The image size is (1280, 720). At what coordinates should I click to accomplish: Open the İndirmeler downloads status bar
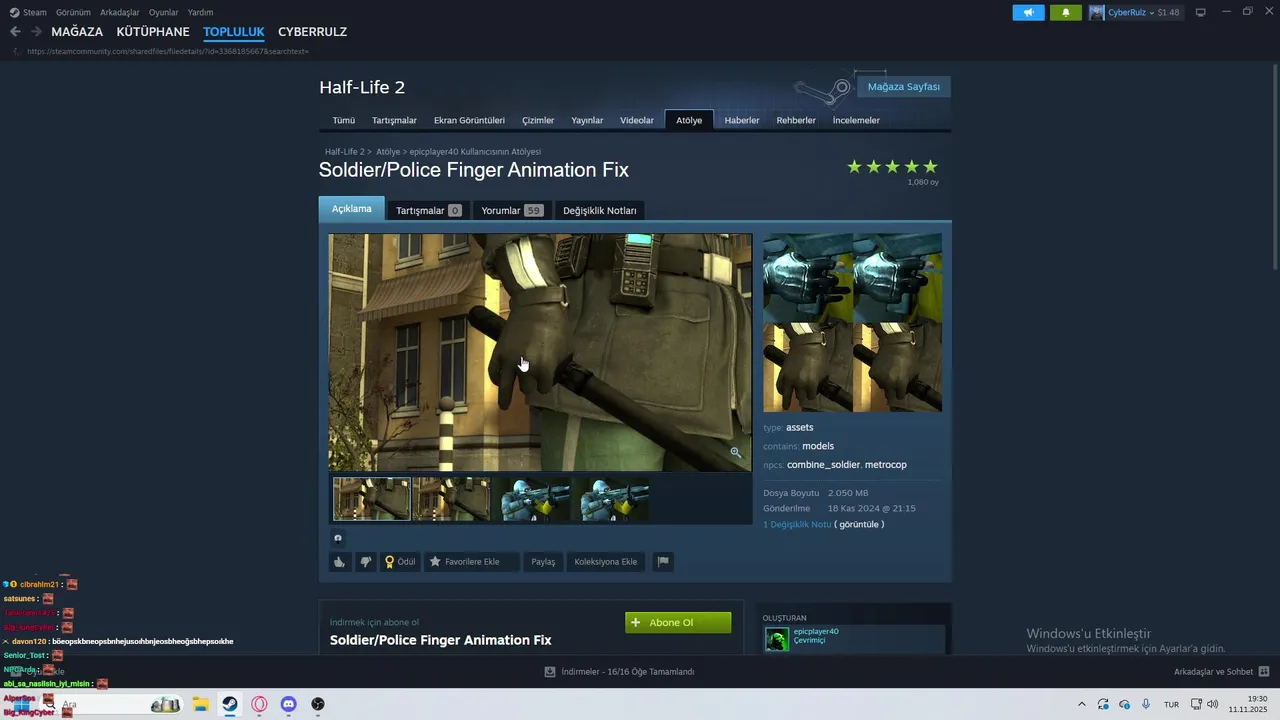point(619,672)
